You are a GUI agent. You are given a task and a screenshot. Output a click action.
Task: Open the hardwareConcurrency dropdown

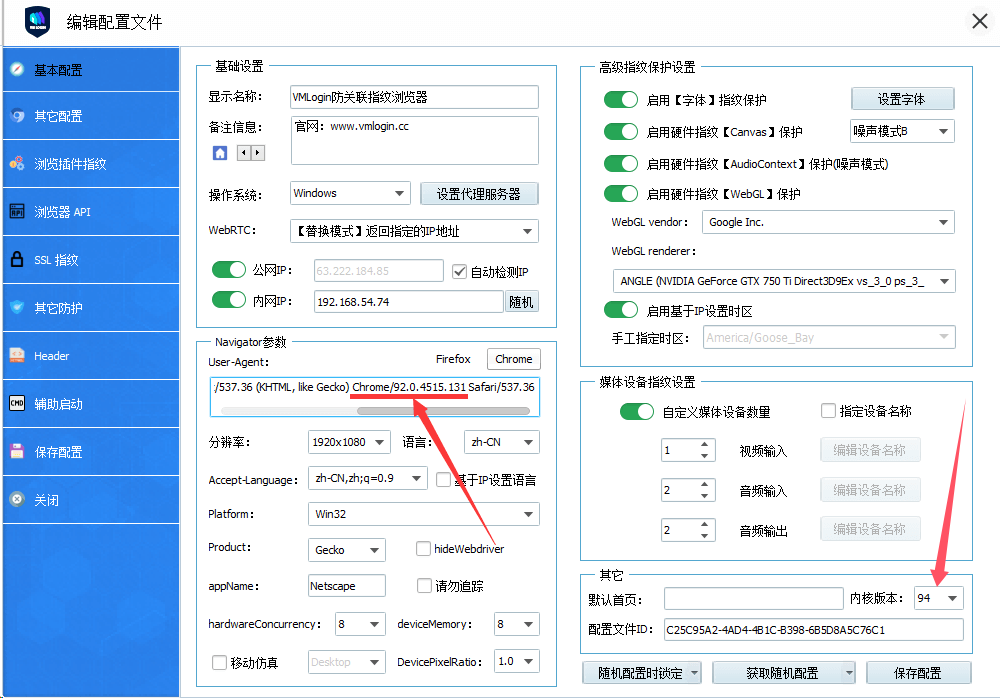point(360,624)
